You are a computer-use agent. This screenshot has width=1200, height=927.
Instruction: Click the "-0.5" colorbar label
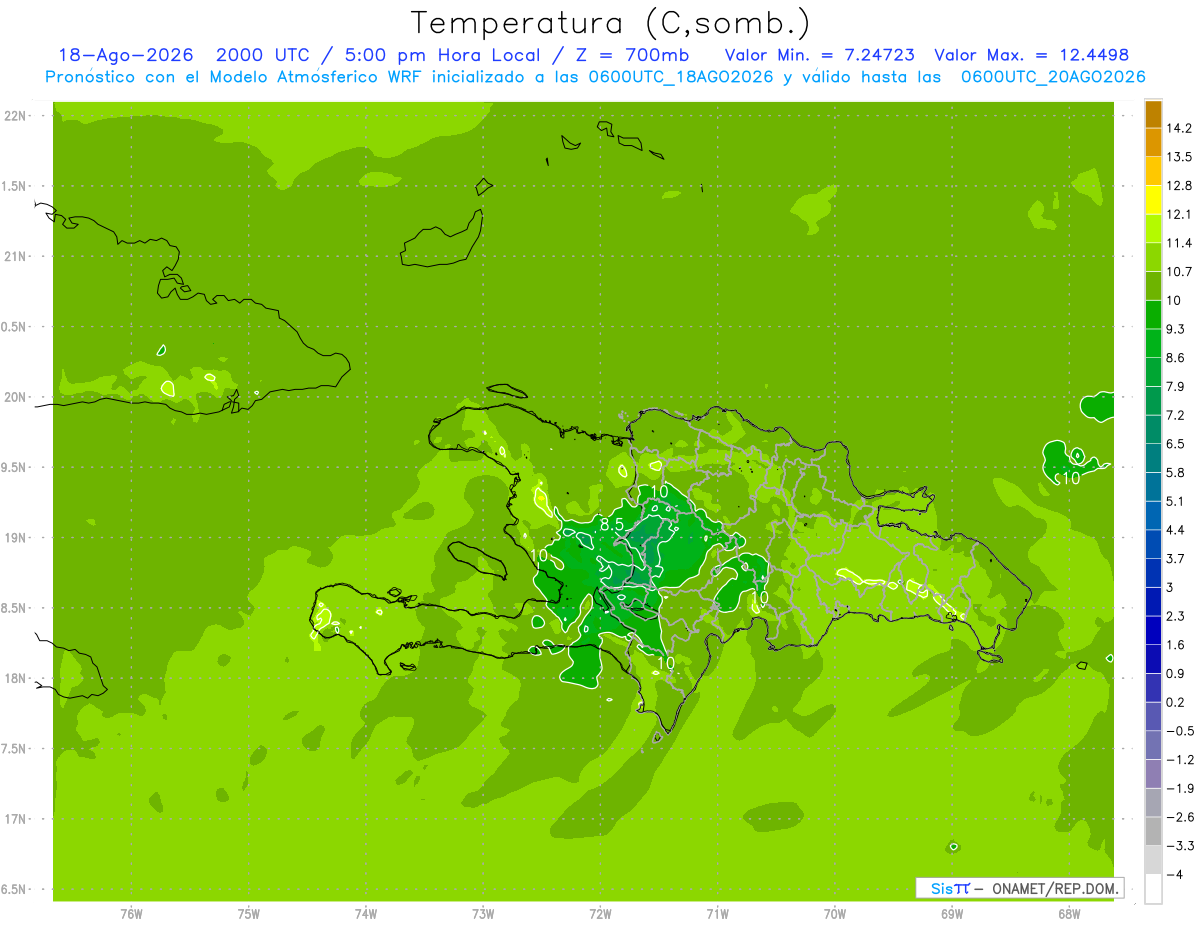pyautogui.click(x=1179, y=731)
